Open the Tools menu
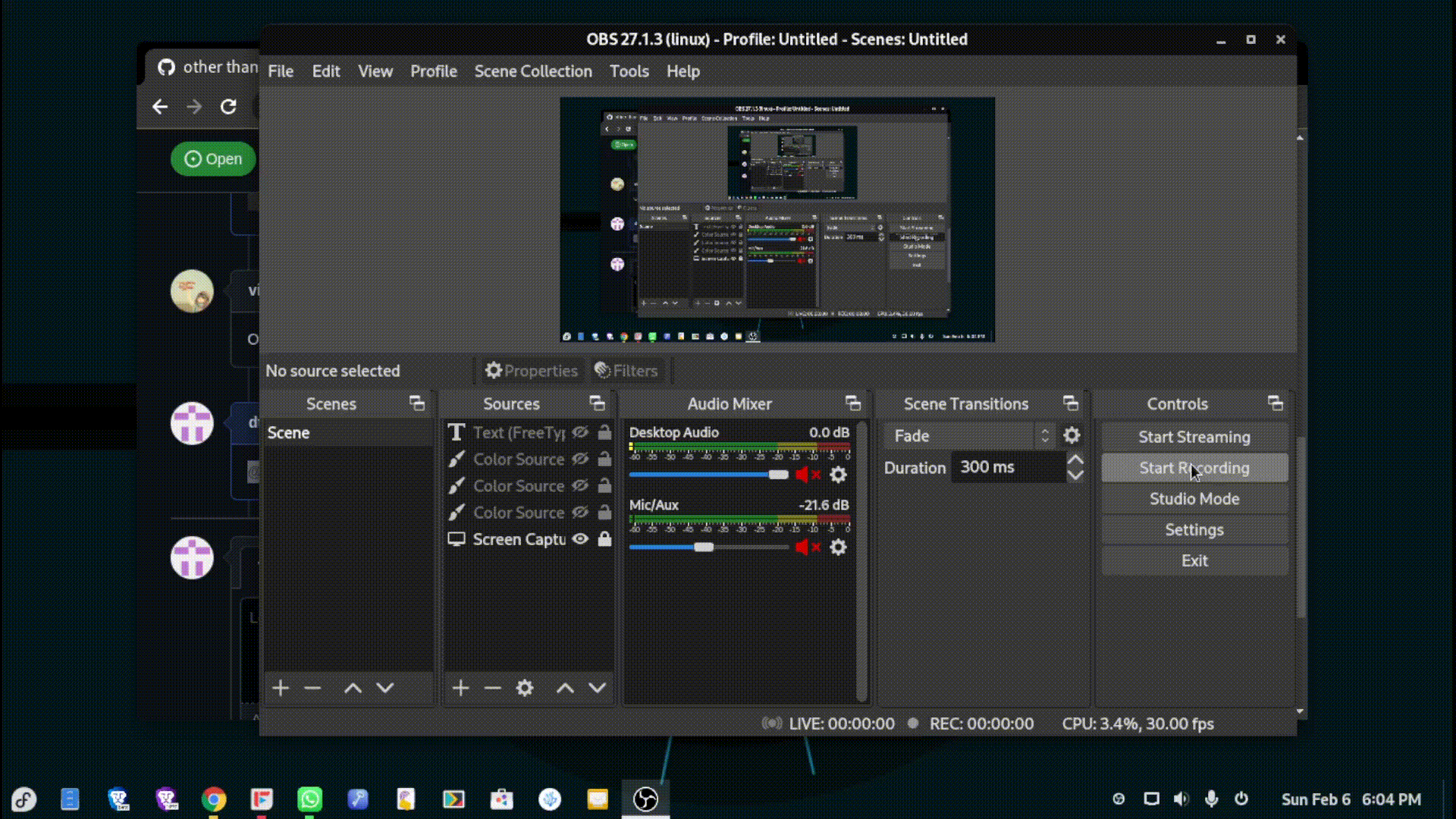 (x=629, y=71)
